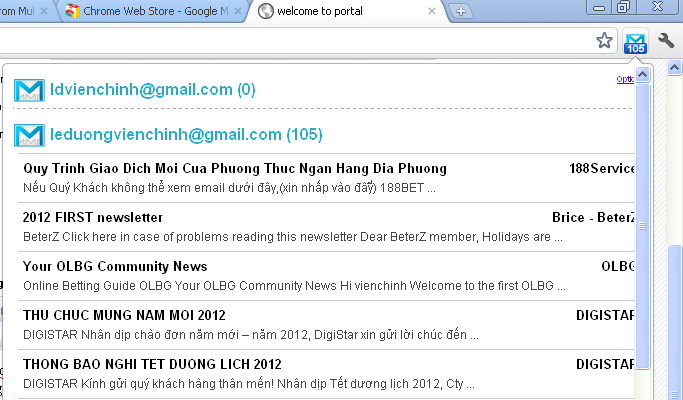Image resolution: width=683 pixels, height=400 pixels.
Task: Click the Chrome Web Store tab favicon
Action: (72, 11)
